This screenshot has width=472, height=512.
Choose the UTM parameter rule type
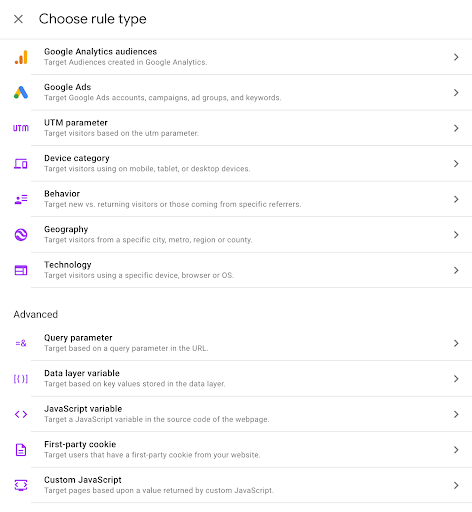(x=76, y=123)
